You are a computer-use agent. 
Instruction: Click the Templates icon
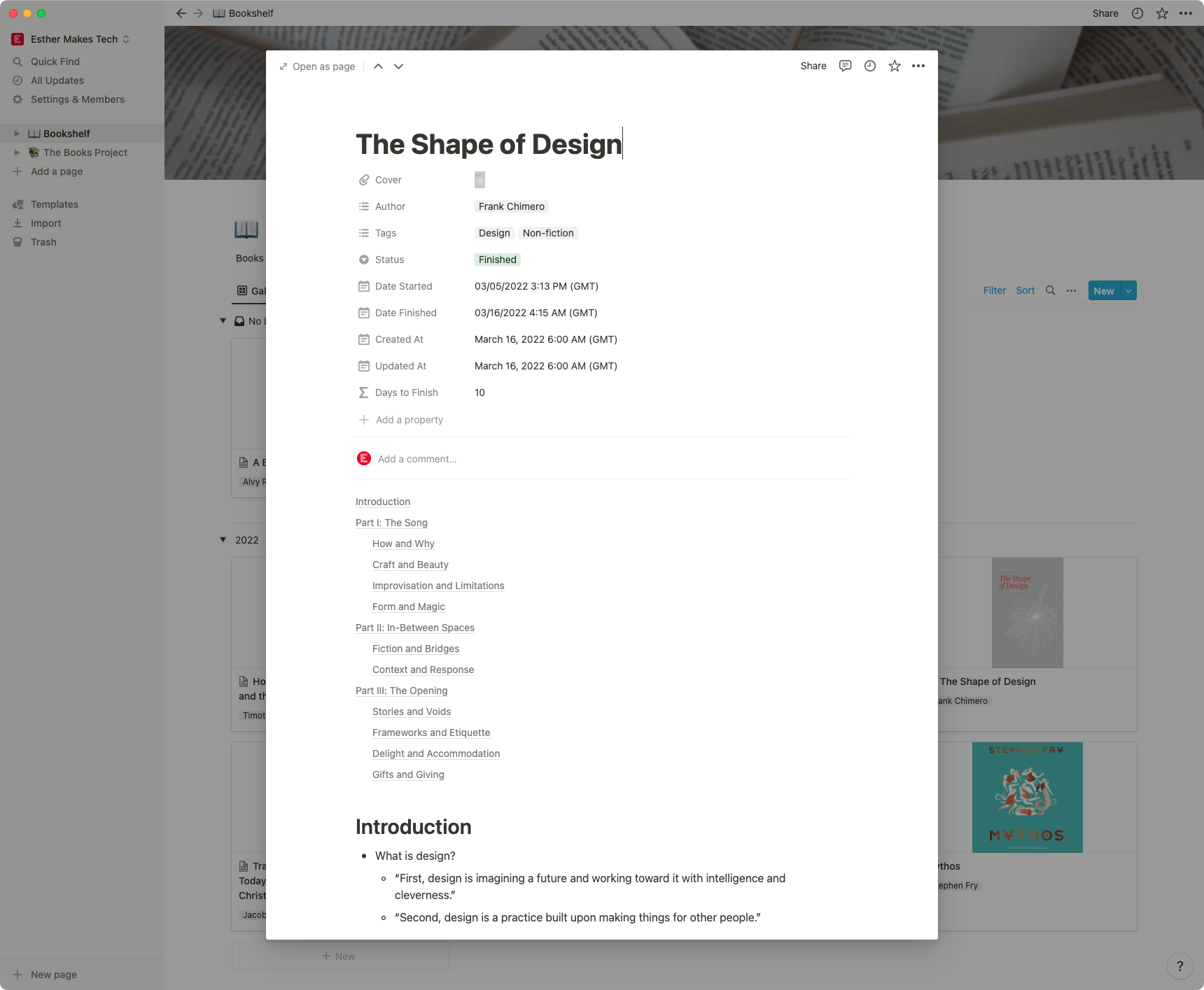[x=18, y=204]
